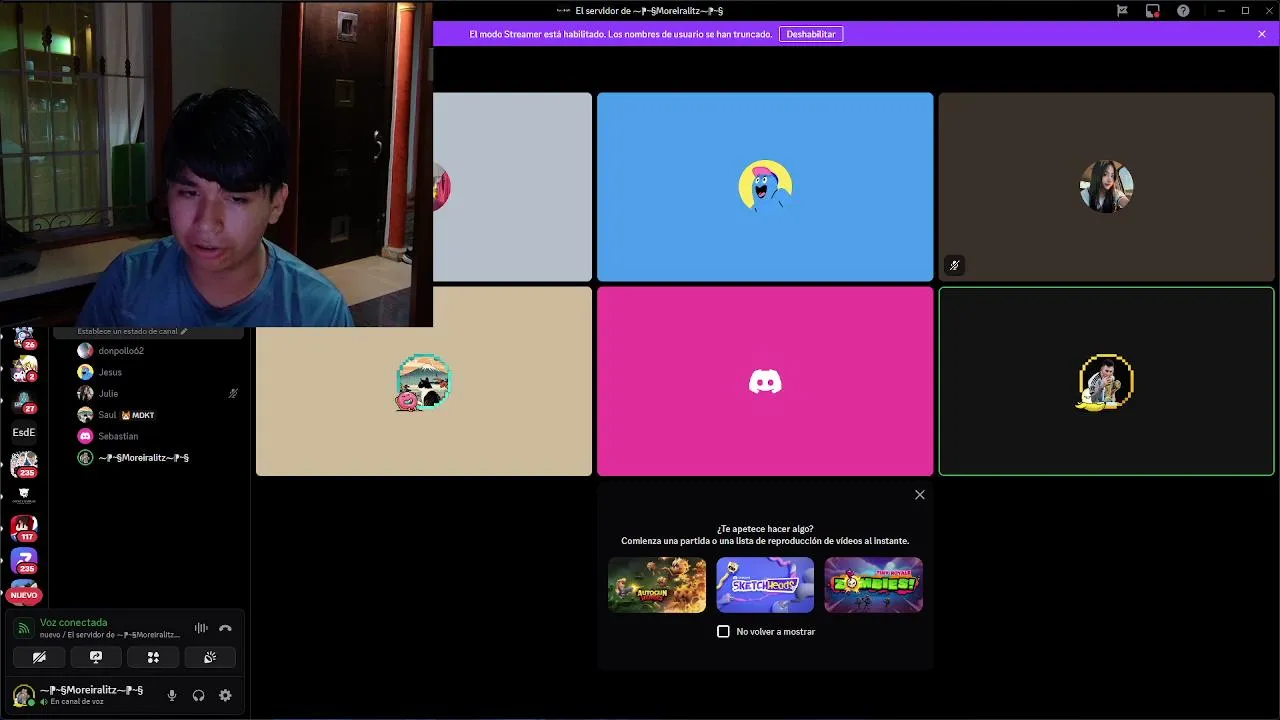Screen dimensions: 1280x720
Task: Select the grey participant tile next to the webcam overlay
Action: [x=512, y=187]
